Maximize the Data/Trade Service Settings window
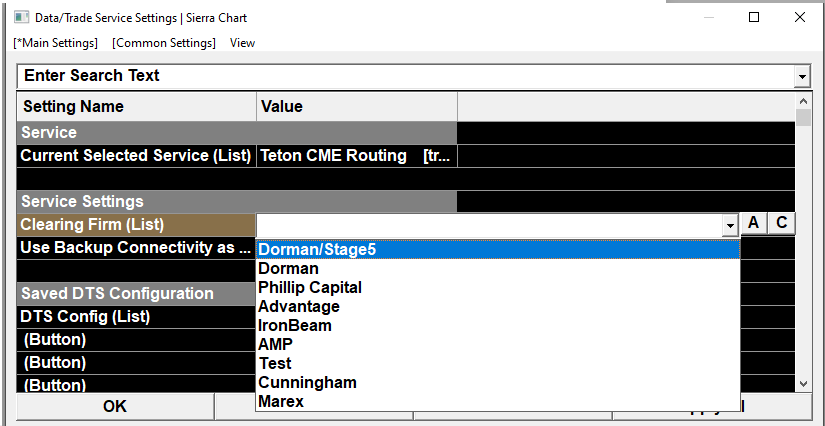This screenshot has height=426, width=825. point(754,17)
